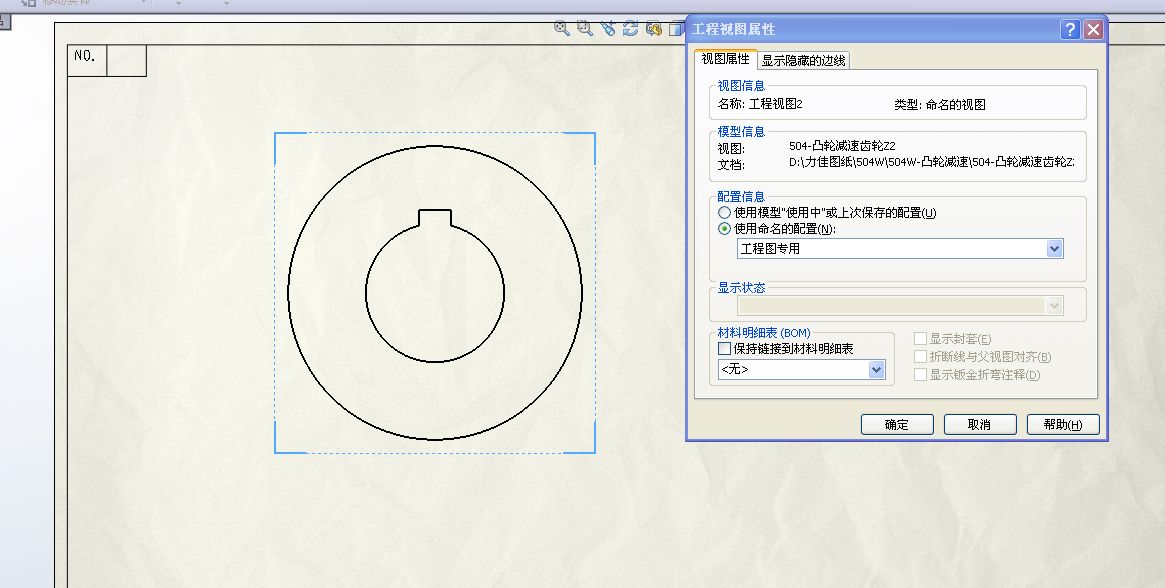Click the Zoom to Area icon
Screen dimensions: 1165x588
(x=585, y=28)
